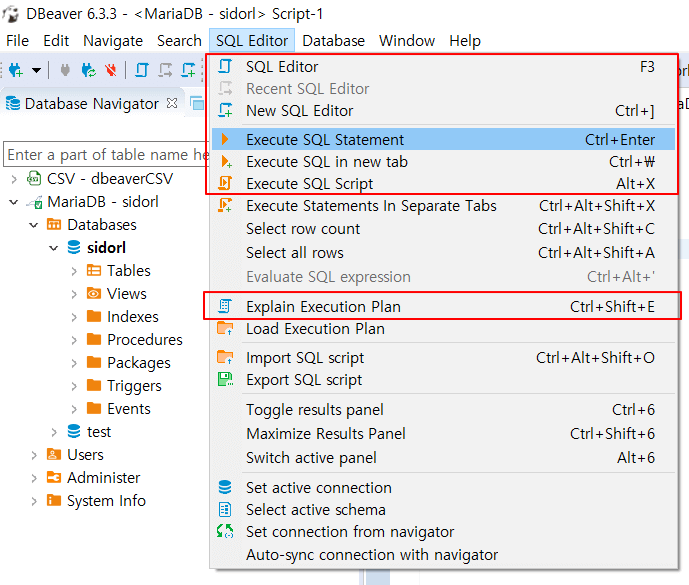
Task: Click the Database Navigator panel icon
Action: pos(13,104)
